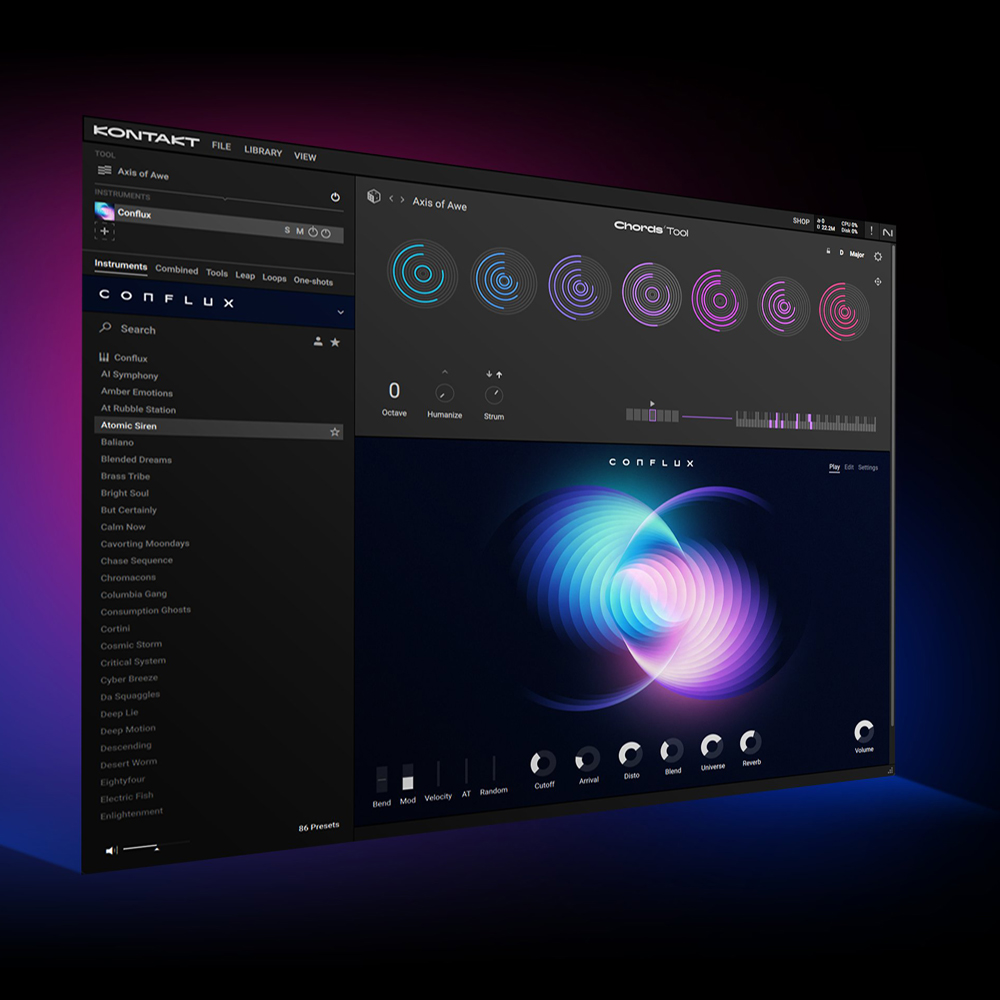Click the strum up arrow

pos(499,375)
